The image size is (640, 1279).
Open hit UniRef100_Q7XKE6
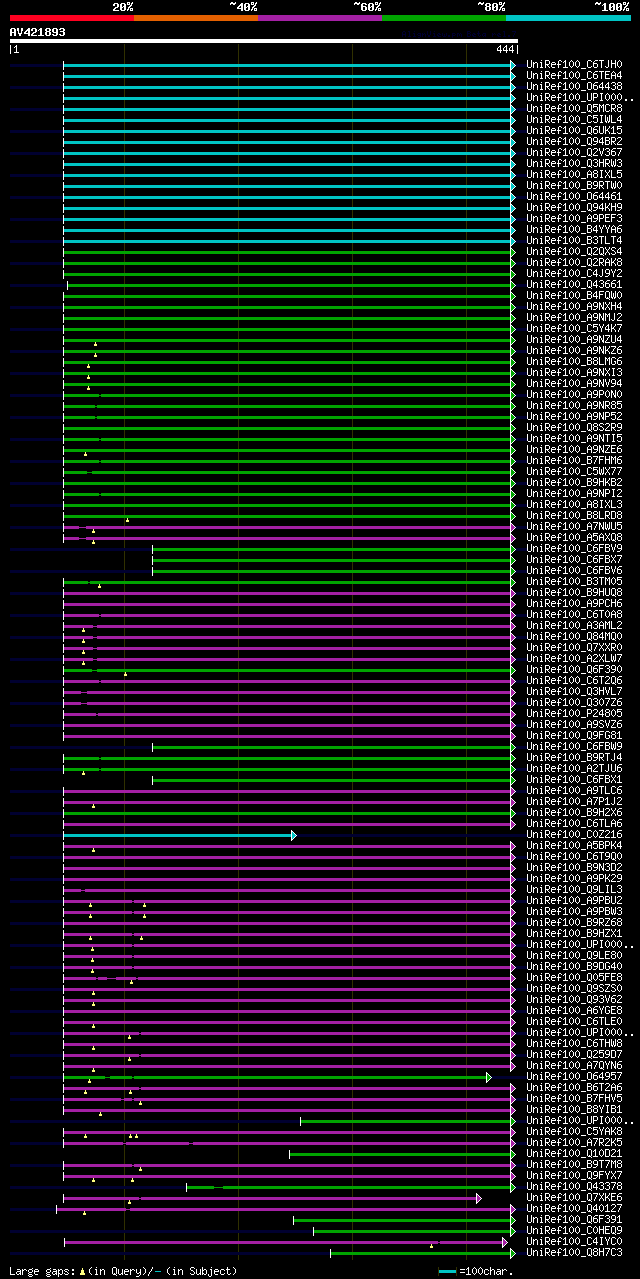[x=574, y=1197]
